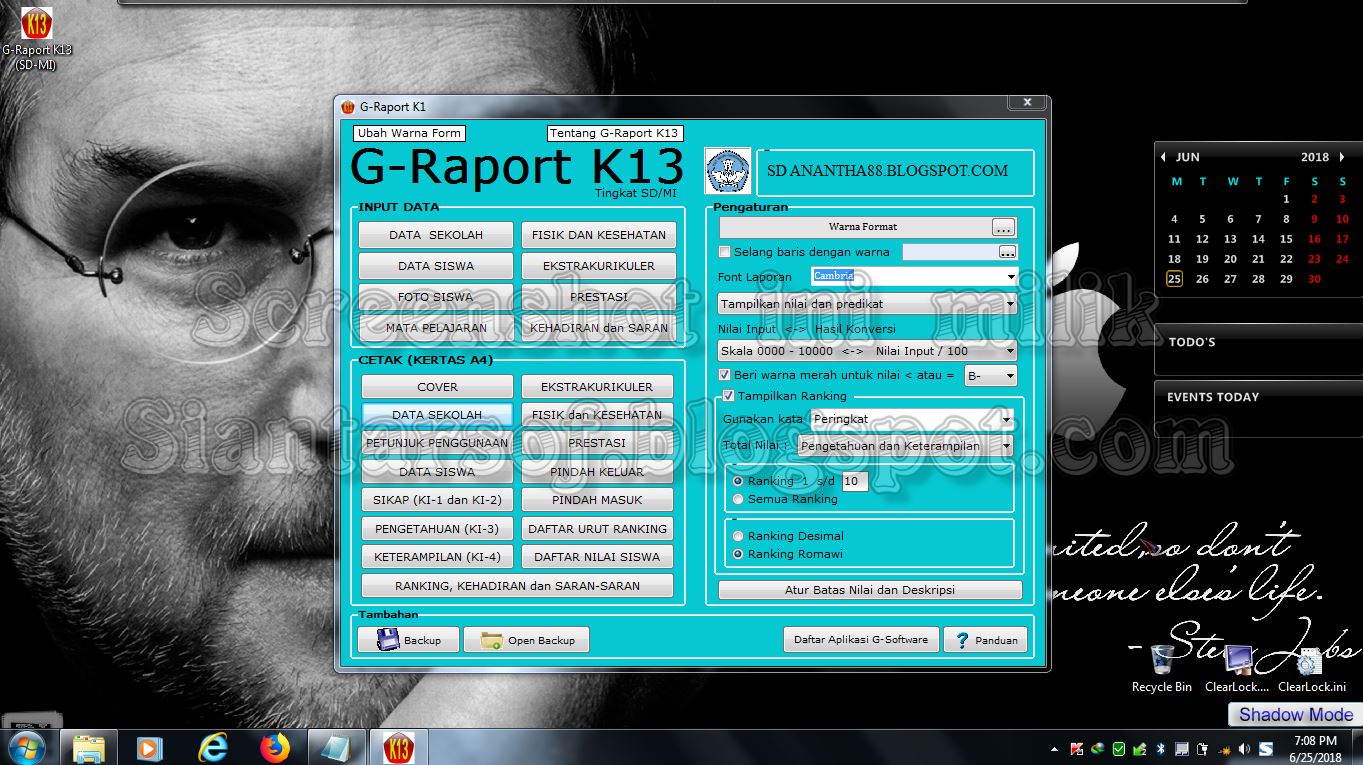Screen dimensions: 1363x765
Task: Open the ClearLock.ini file icon
Action: [x=1311, y=668]
